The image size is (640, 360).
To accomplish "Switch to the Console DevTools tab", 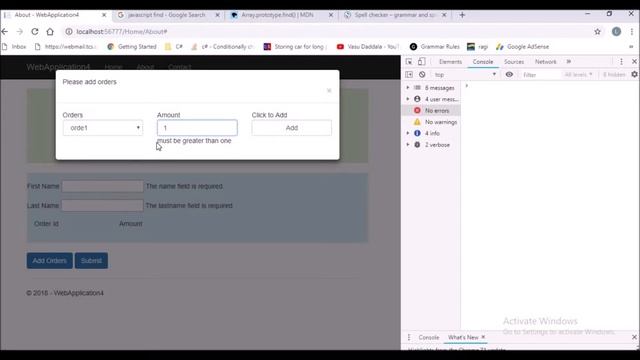I will tap(483, 62).
